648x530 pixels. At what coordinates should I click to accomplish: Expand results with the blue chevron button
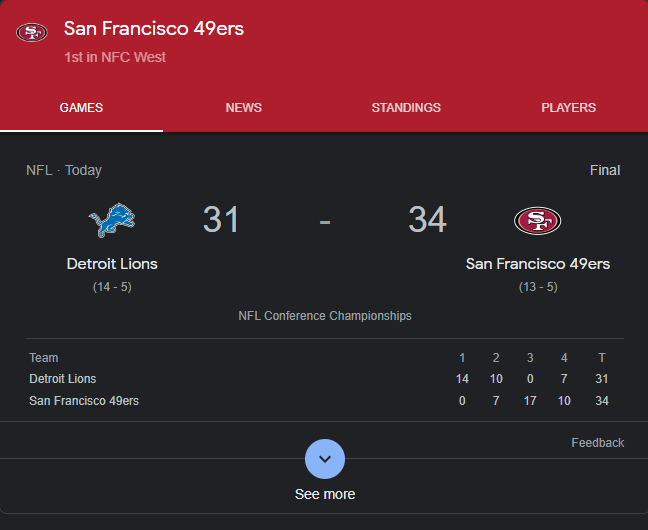pos(325,459)
